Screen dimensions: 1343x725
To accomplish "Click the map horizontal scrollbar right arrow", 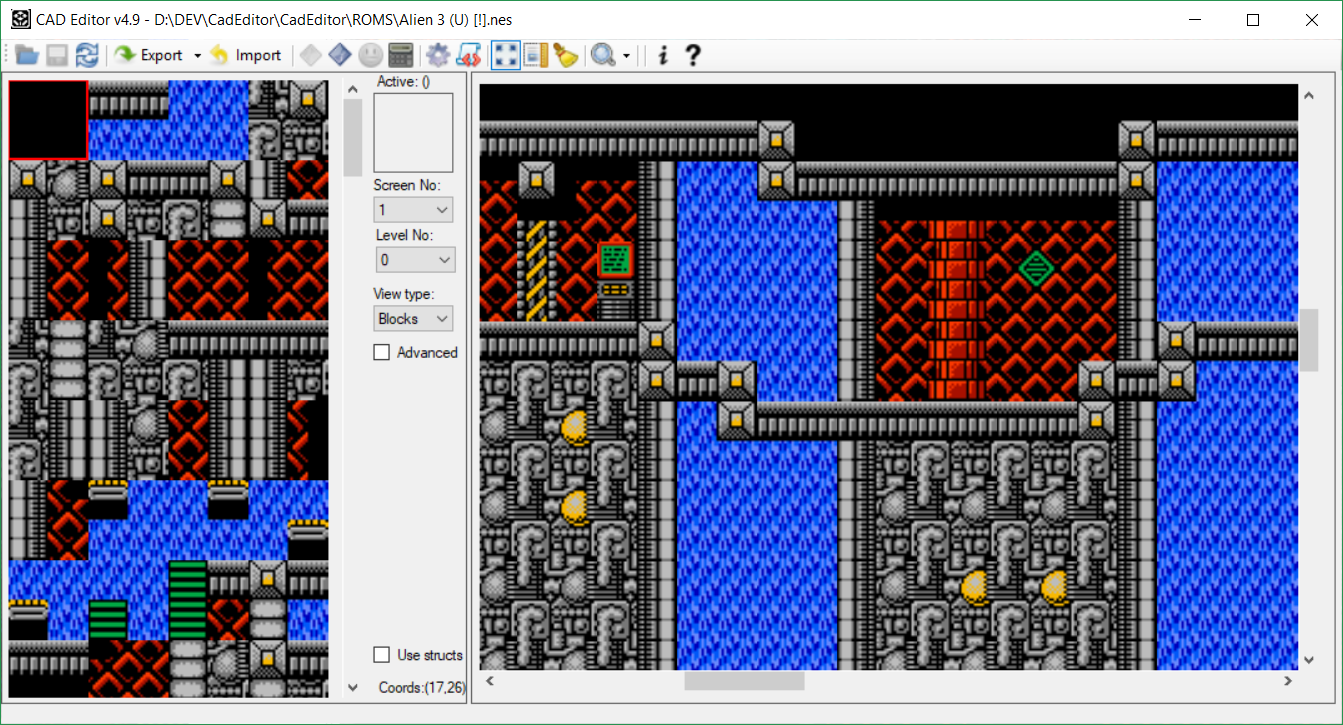I will point(1288,681).
